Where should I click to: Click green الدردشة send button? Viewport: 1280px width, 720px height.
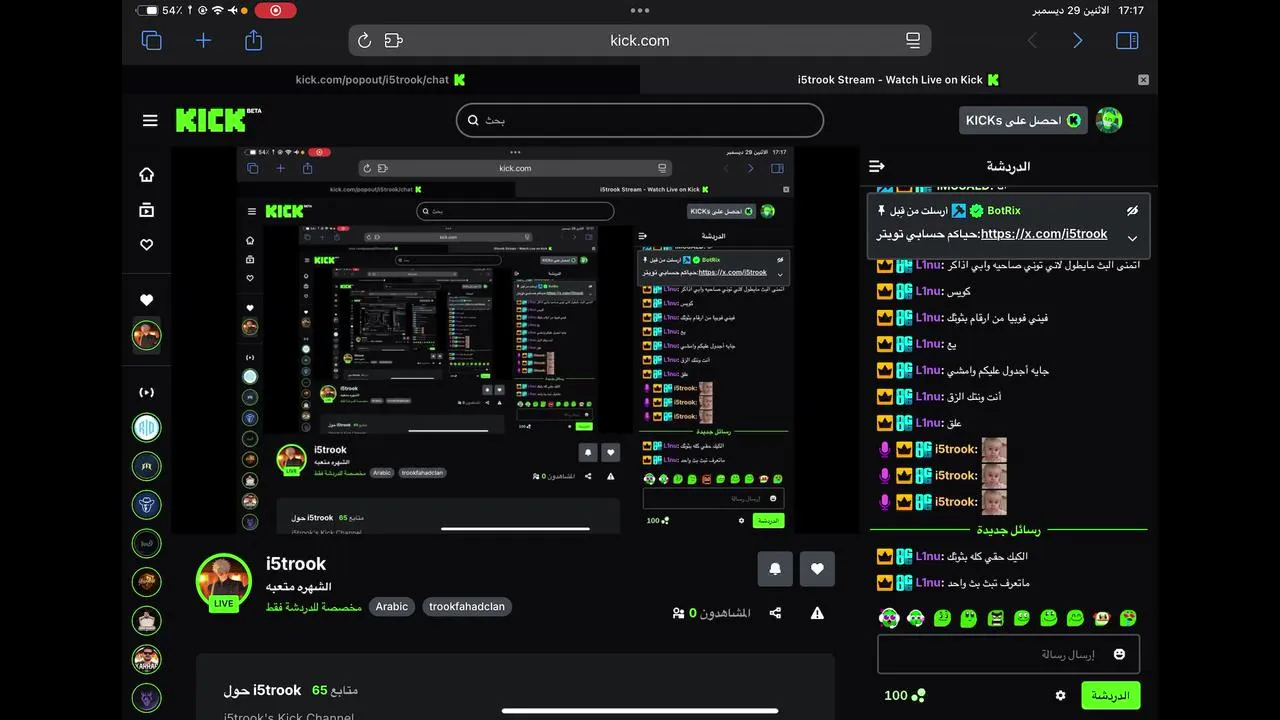[1110, 695]
